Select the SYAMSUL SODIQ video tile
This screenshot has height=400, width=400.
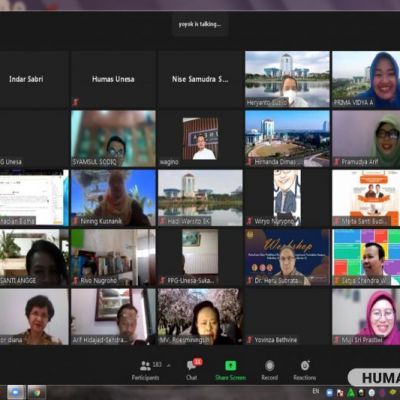coord(113,139)
